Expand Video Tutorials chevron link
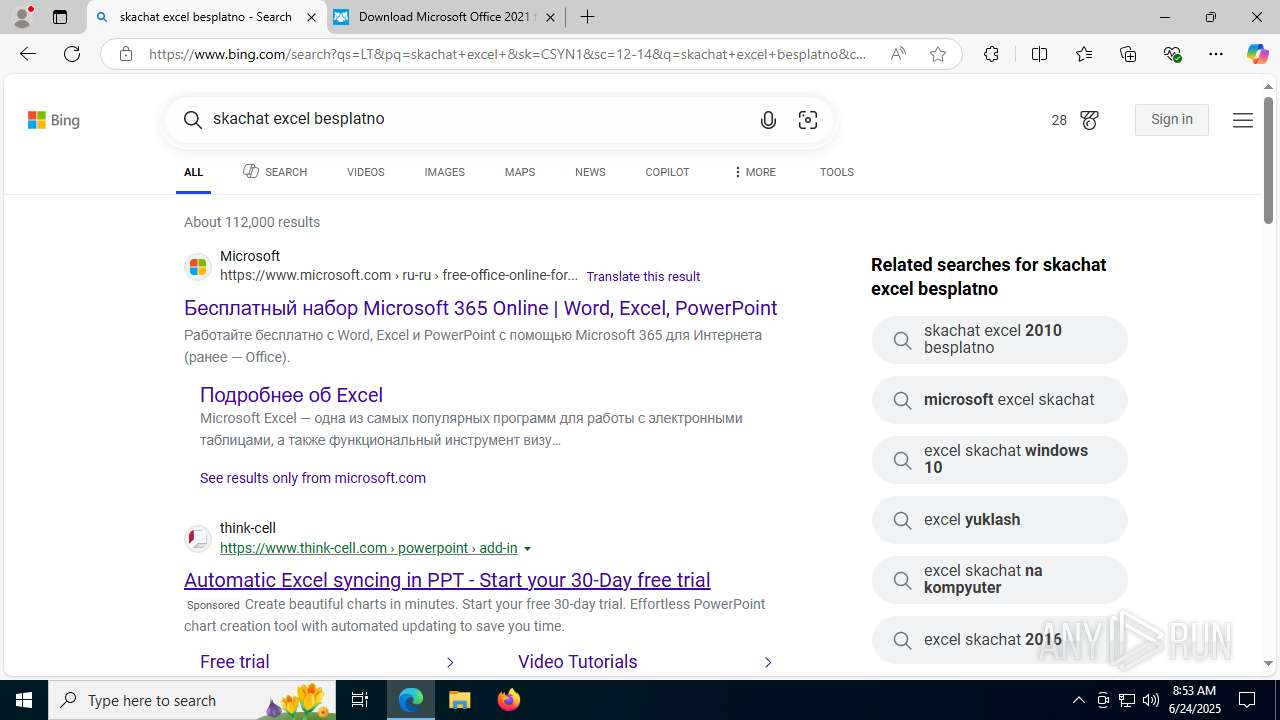Screen dimensions: 1280x720 coord(768,662)
